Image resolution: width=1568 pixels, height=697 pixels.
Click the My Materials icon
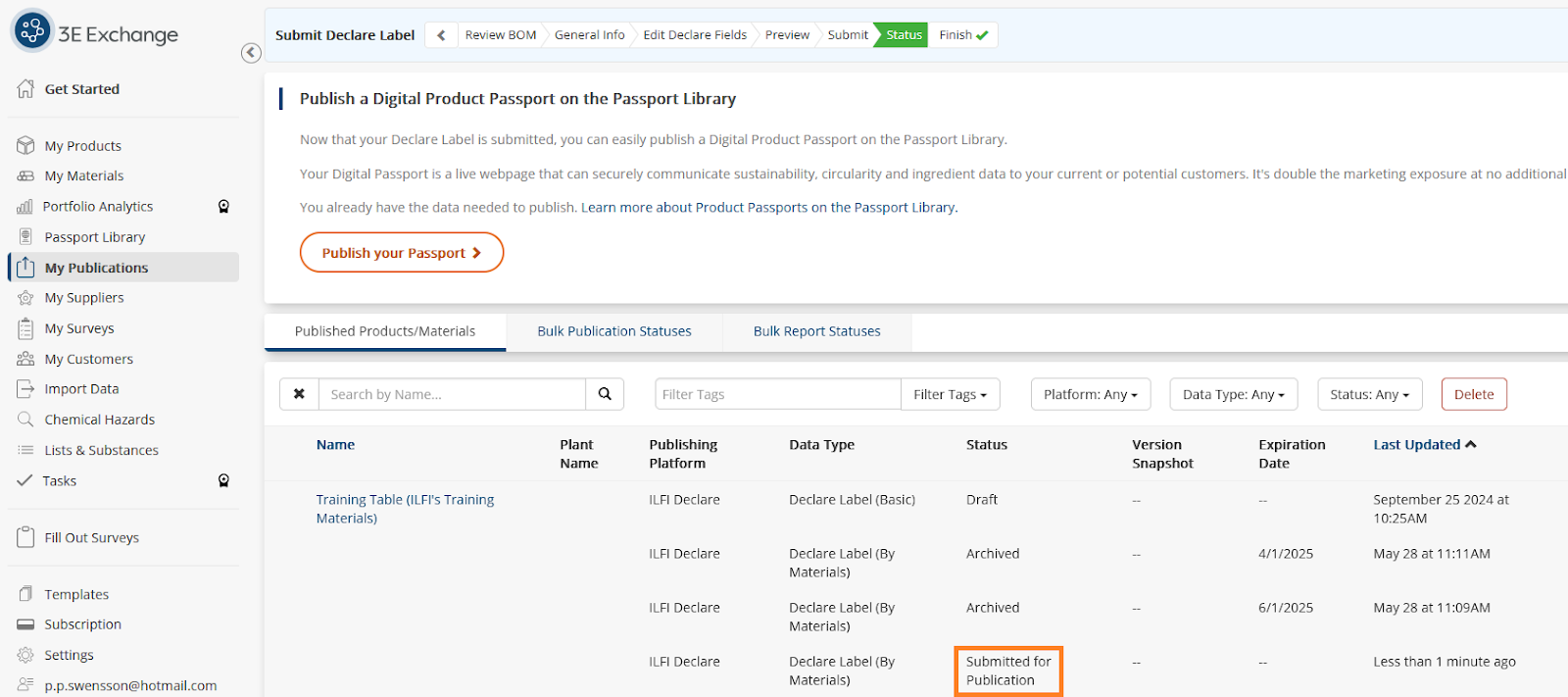pos(25,175)
